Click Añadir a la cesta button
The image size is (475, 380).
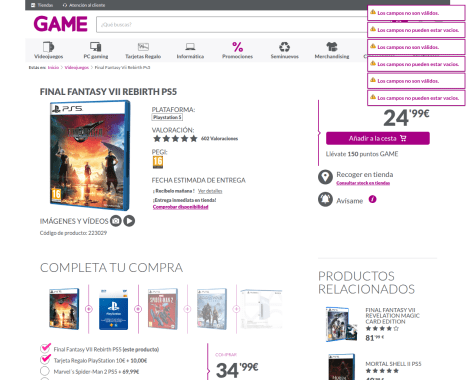click(x=378, y=138)
